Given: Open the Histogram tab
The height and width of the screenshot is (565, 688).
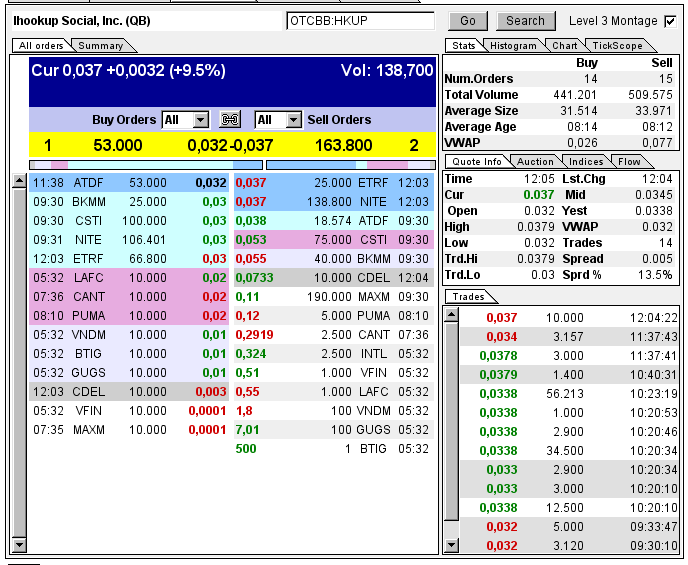Looking at the screenshot, I should [x=513, y=46].
